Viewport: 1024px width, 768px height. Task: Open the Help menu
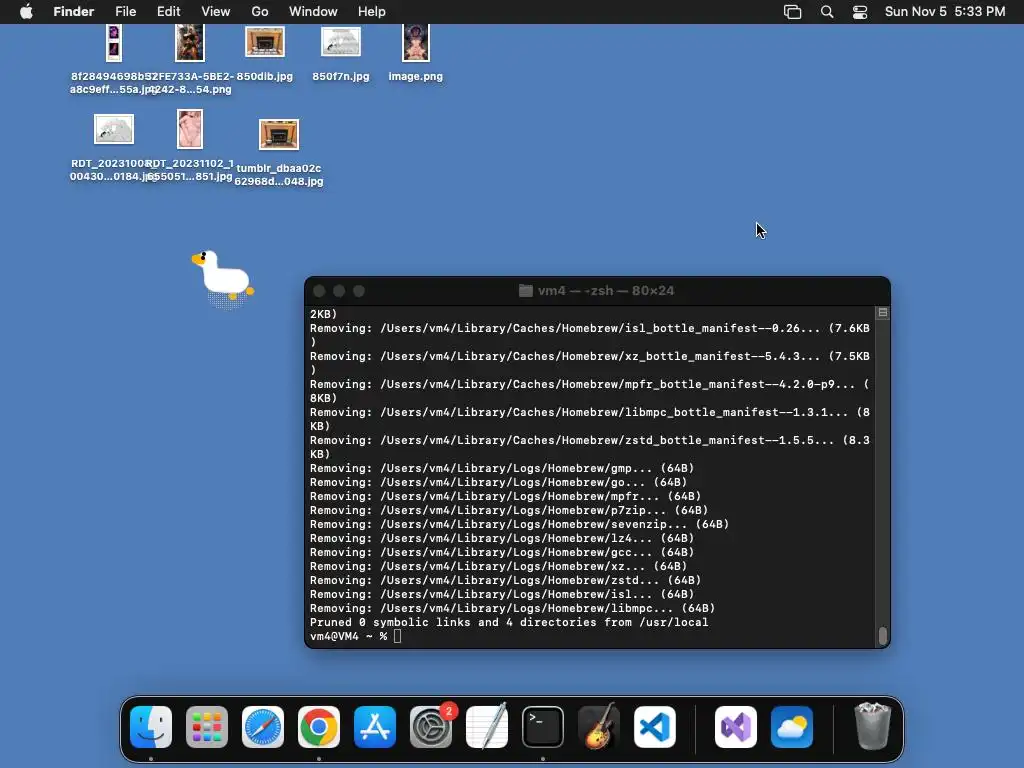click(372, 12)
